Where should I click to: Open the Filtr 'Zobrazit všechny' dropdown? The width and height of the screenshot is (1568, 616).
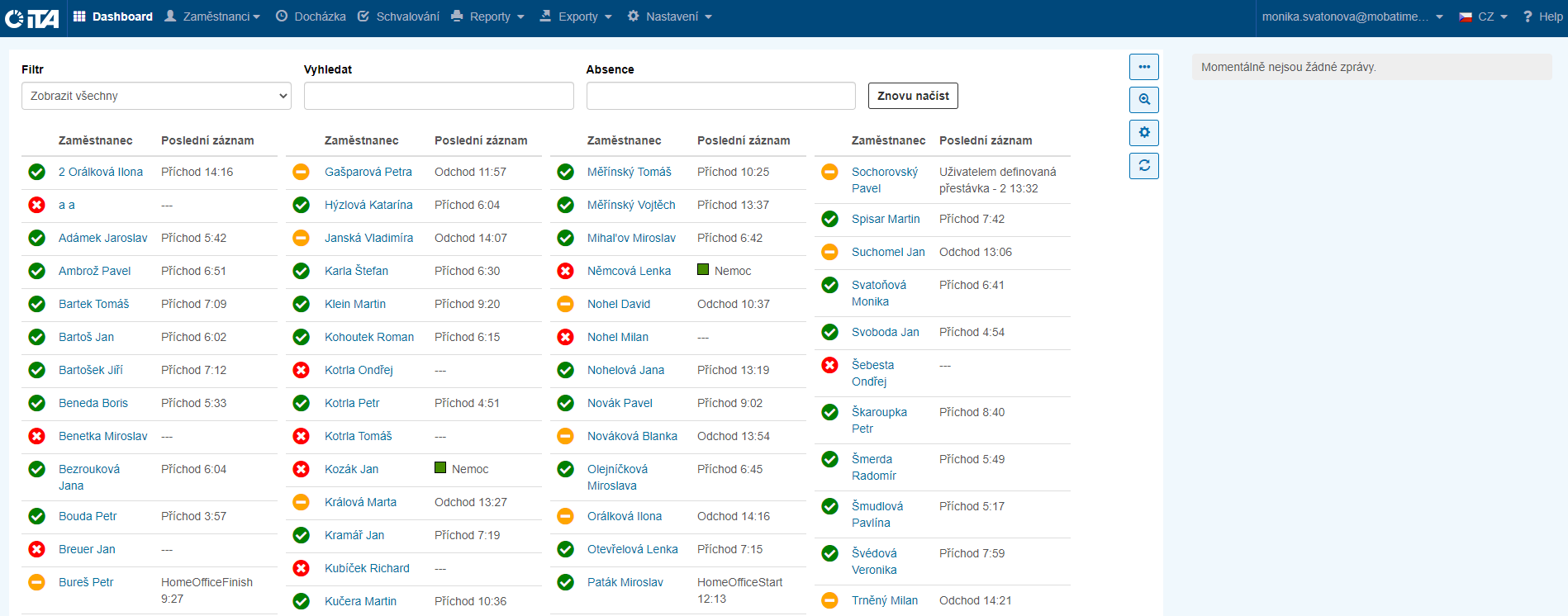point(156,96)
